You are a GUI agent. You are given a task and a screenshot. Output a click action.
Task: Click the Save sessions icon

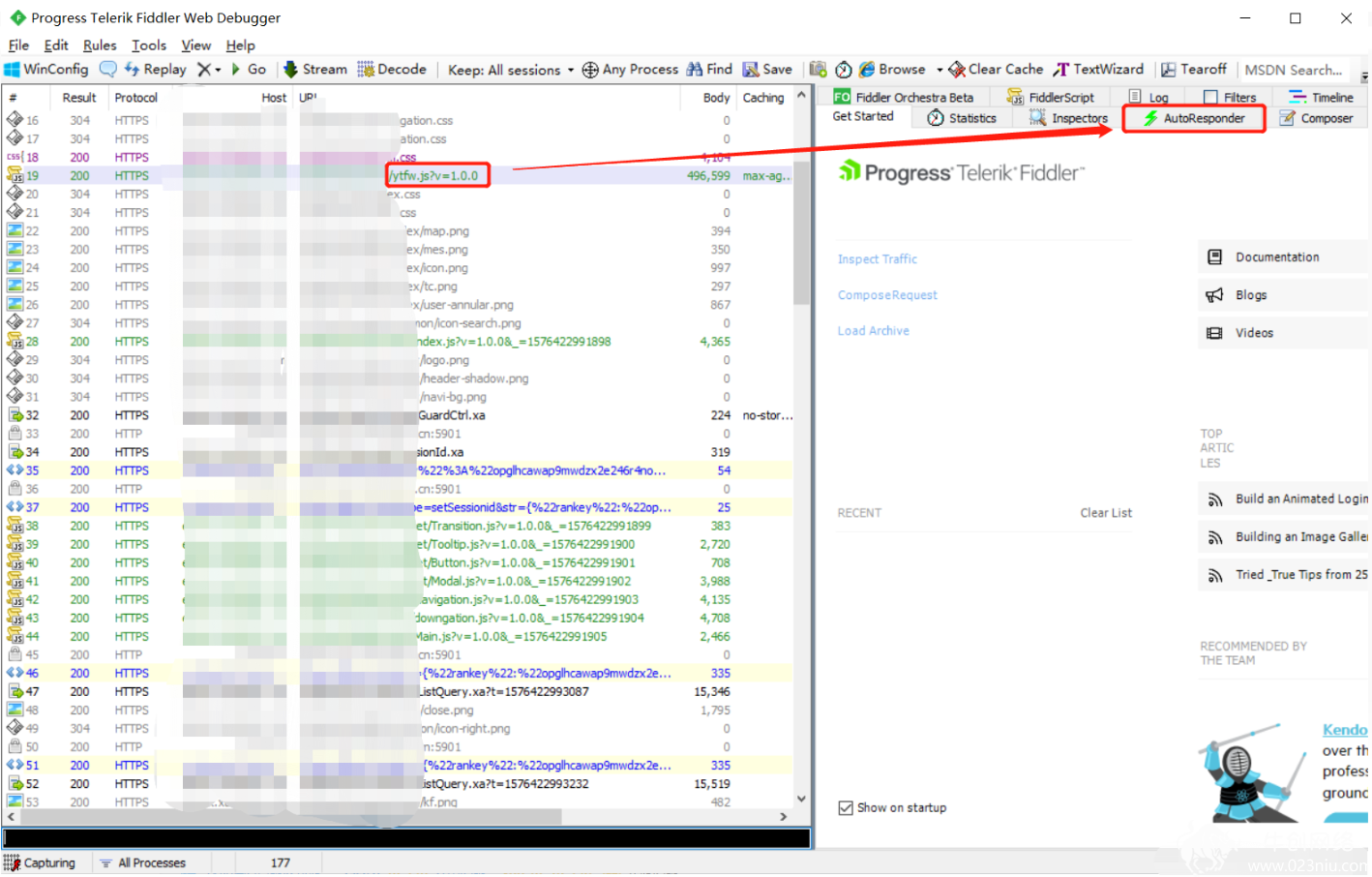point(751,70)
